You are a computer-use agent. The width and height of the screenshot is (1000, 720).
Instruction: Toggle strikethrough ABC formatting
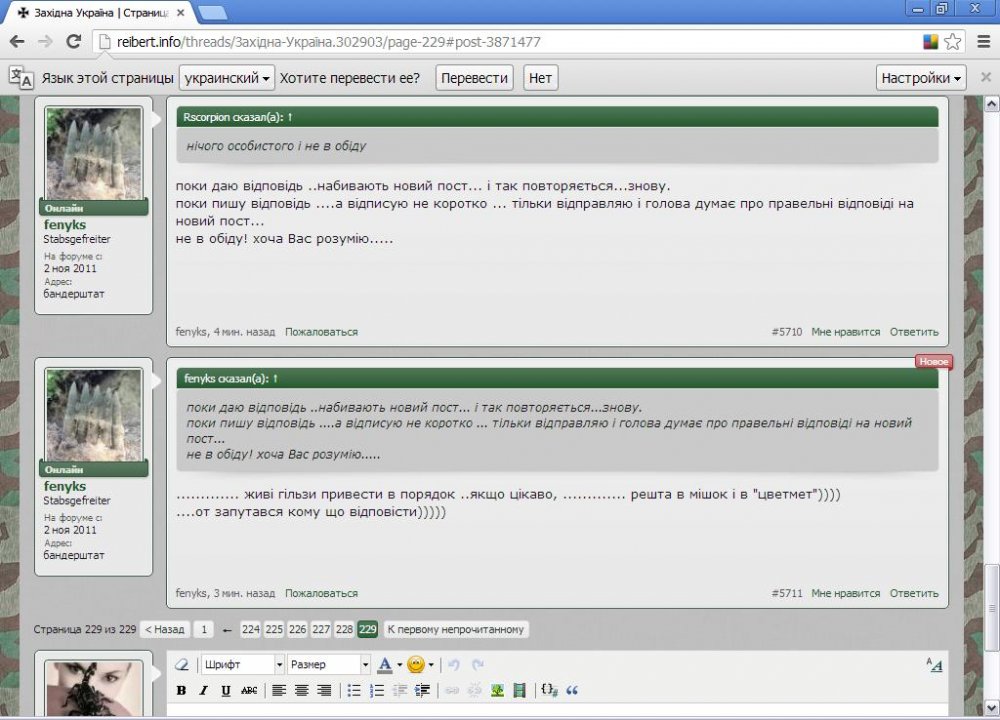click(x=249, y=690)
